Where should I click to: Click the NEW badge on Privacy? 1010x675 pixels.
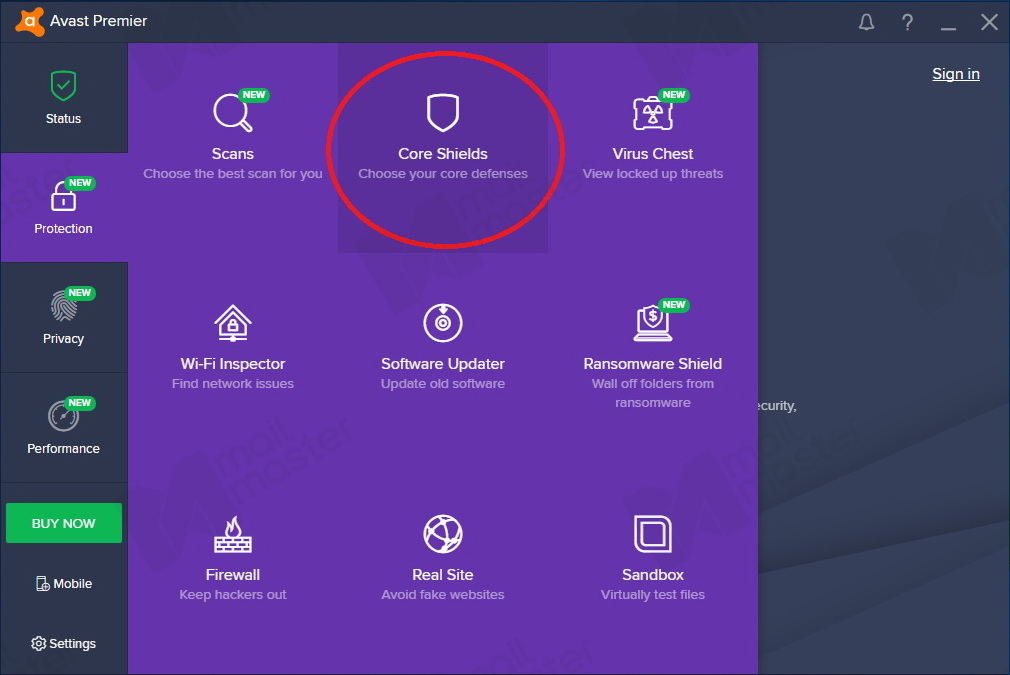coord(80,293)
